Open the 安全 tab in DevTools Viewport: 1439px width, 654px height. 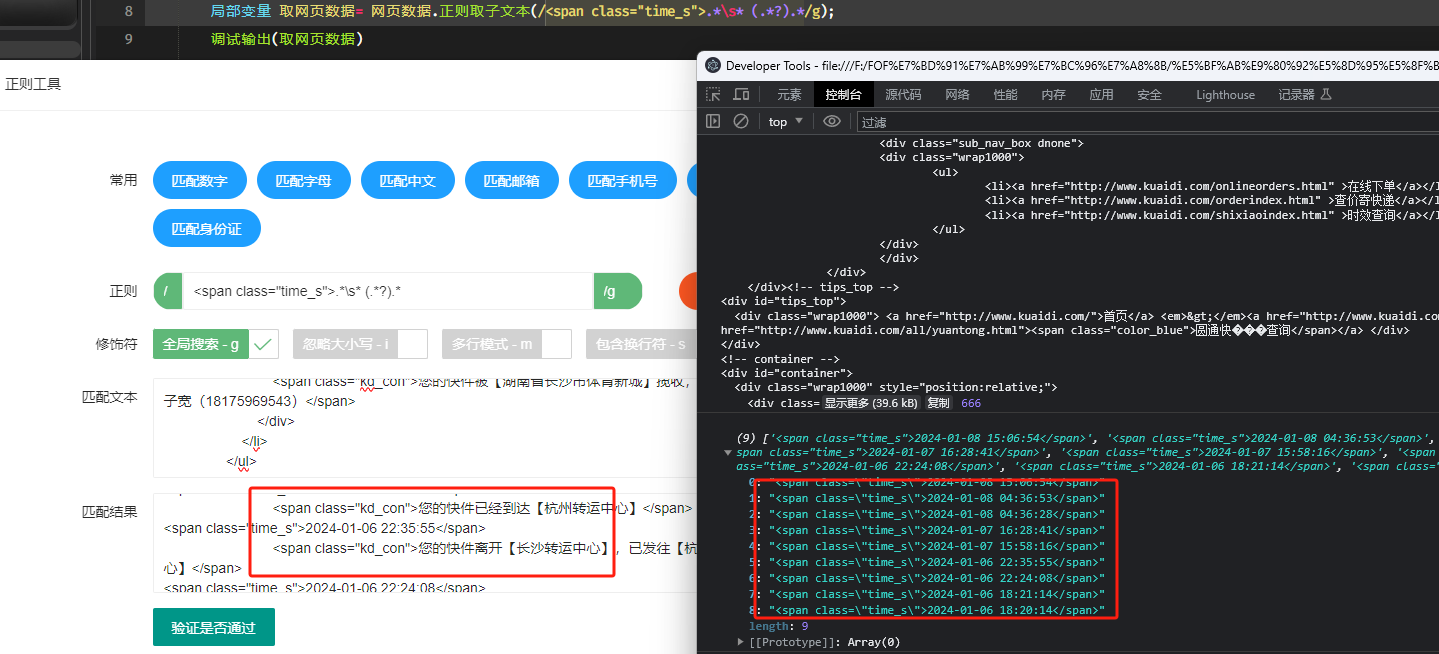(x=1149, y=95)
